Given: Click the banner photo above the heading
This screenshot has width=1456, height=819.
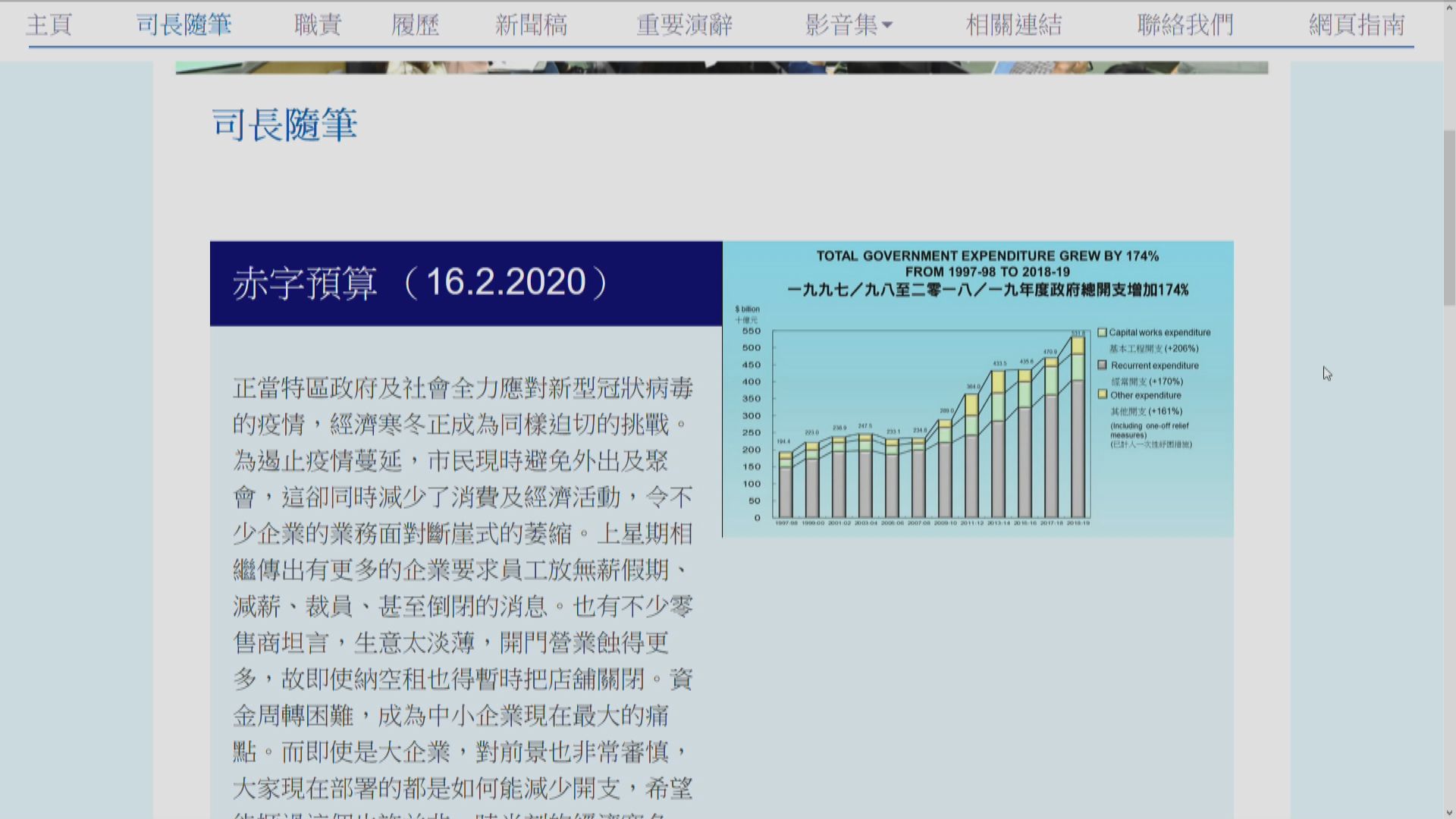Looking at the screenshot, I should 720,67.
